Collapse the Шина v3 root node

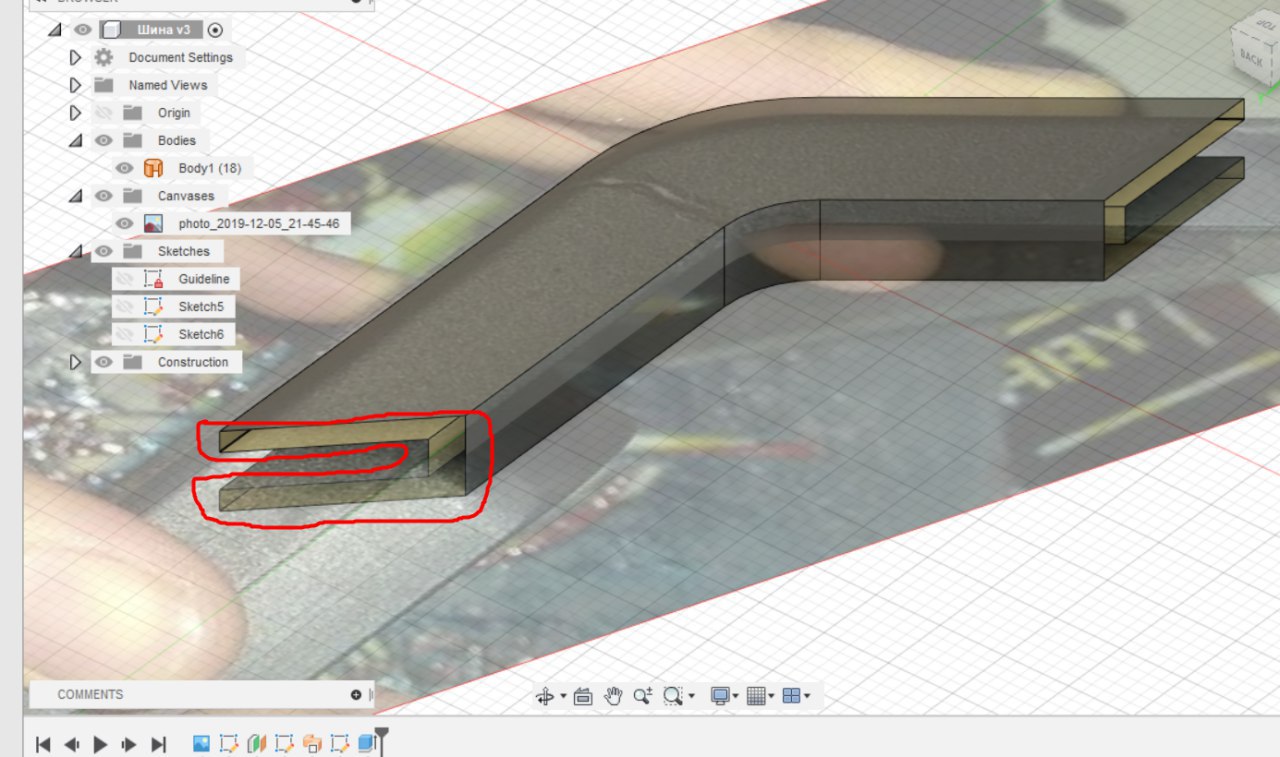coord(54,31)
